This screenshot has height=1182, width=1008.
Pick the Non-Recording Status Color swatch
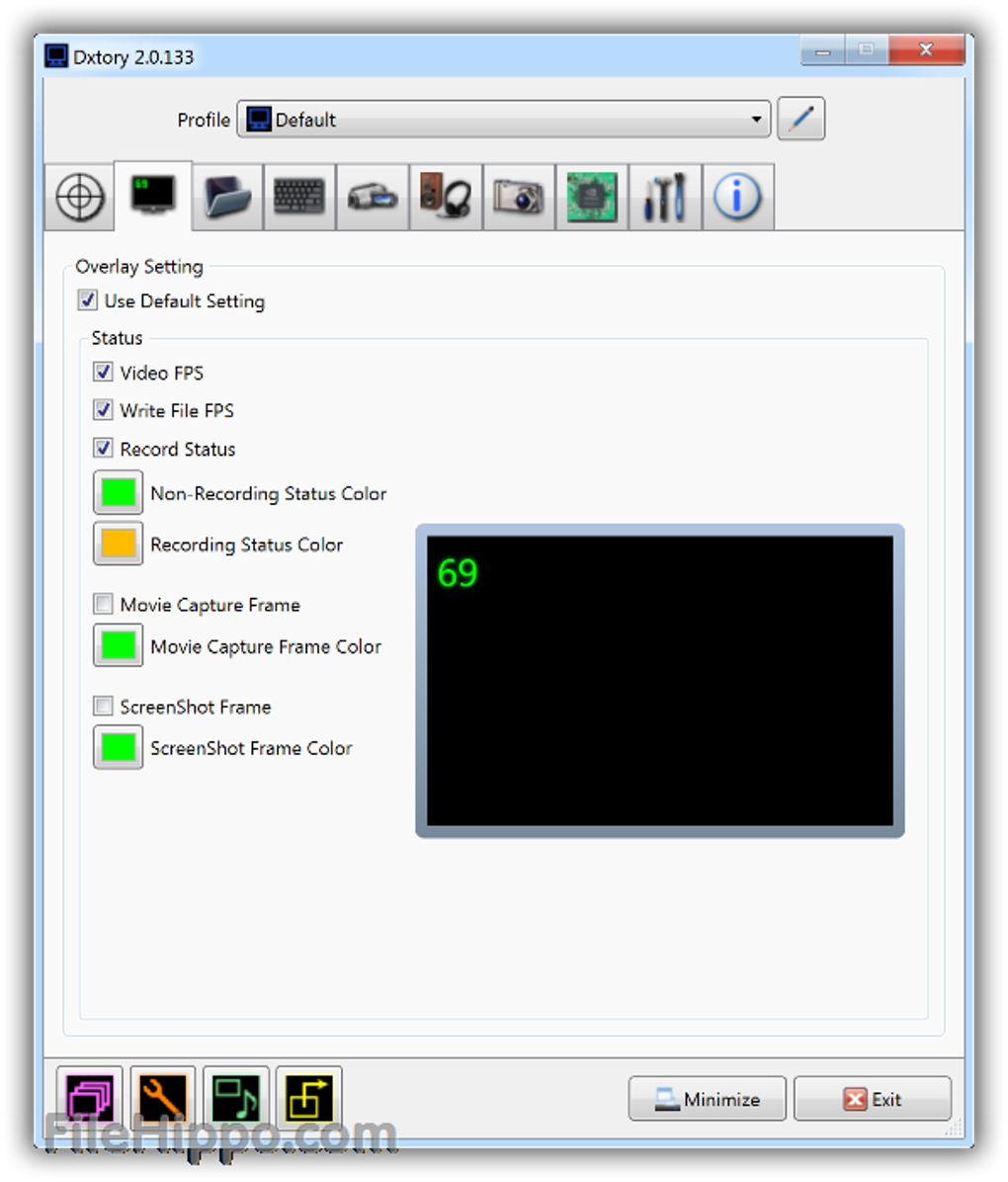[x=119, y=492]
